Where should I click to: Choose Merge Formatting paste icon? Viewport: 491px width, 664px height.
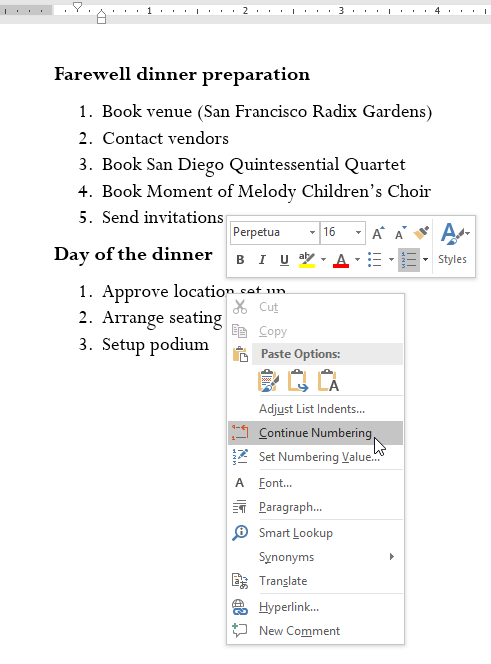click(298, 380)
